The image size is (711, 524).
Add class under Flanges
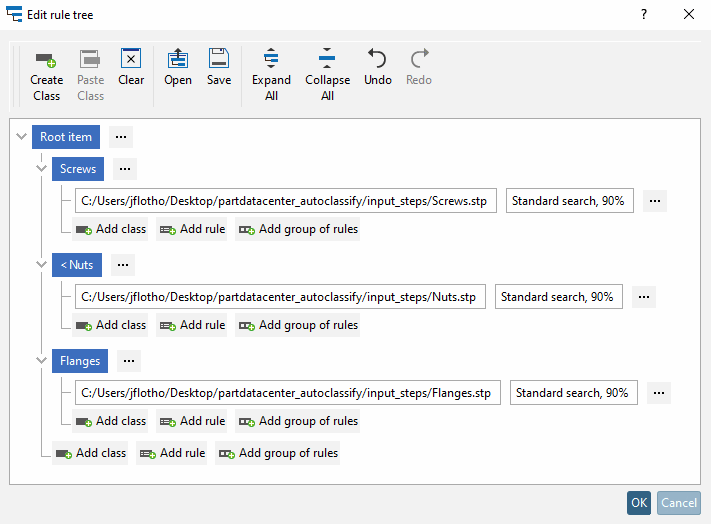pyautogui.click(x=110, y=421)
